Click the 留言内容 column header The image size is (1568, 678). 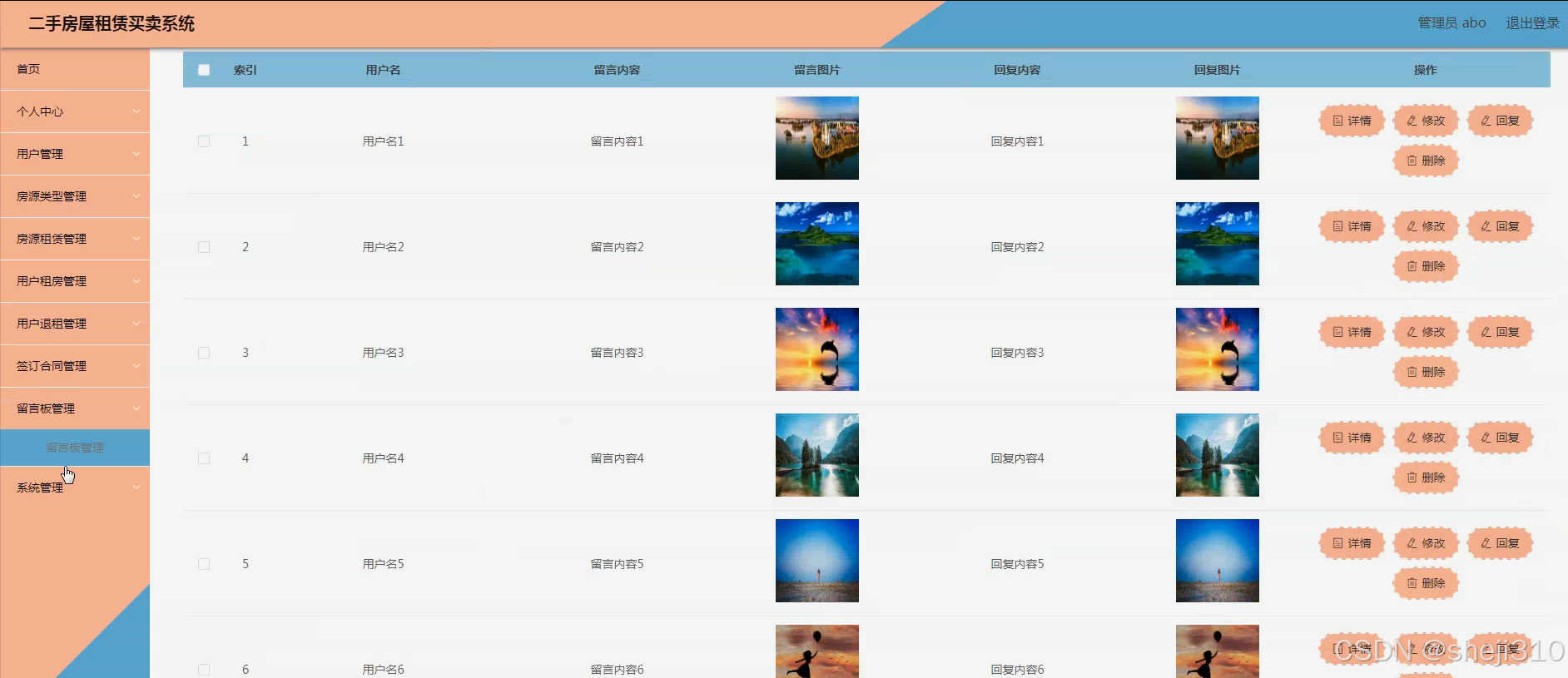point(617,70)
